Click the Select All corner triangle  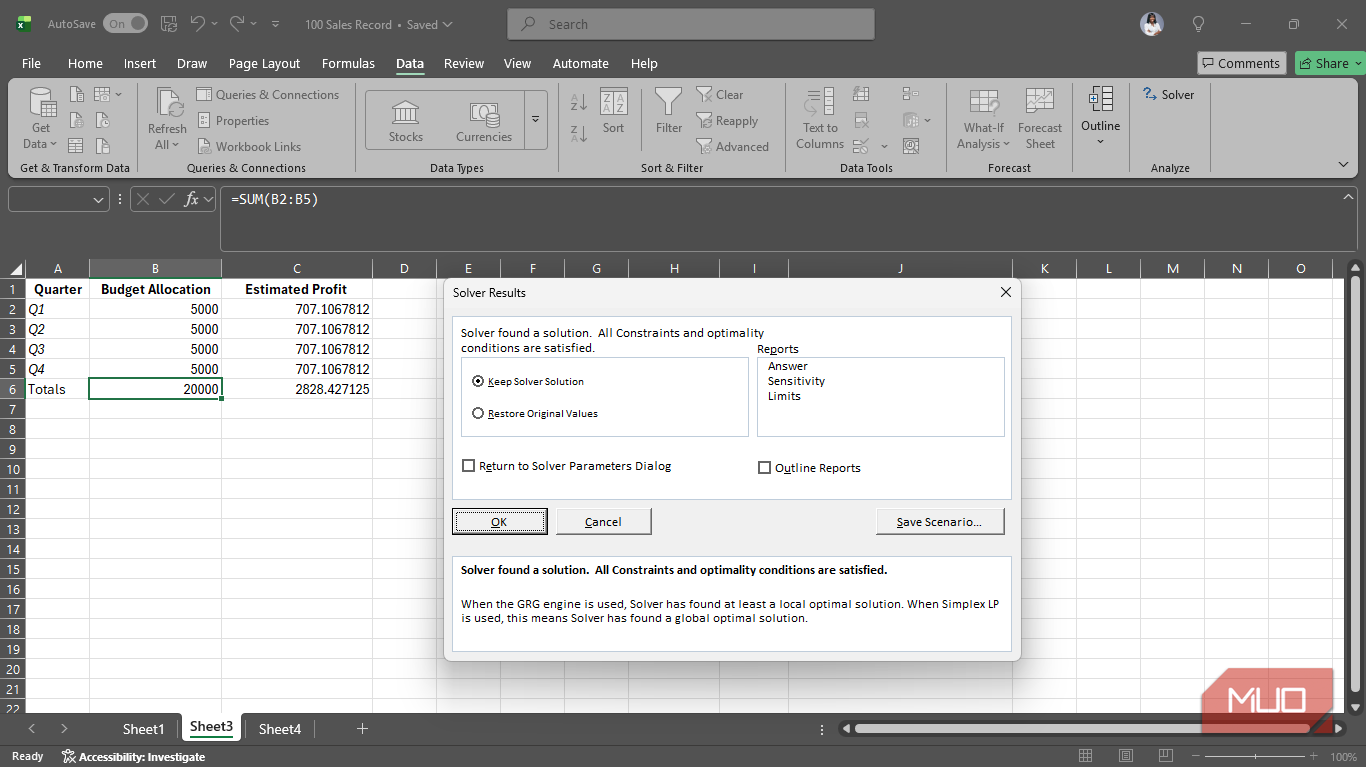tap(16, 269)
